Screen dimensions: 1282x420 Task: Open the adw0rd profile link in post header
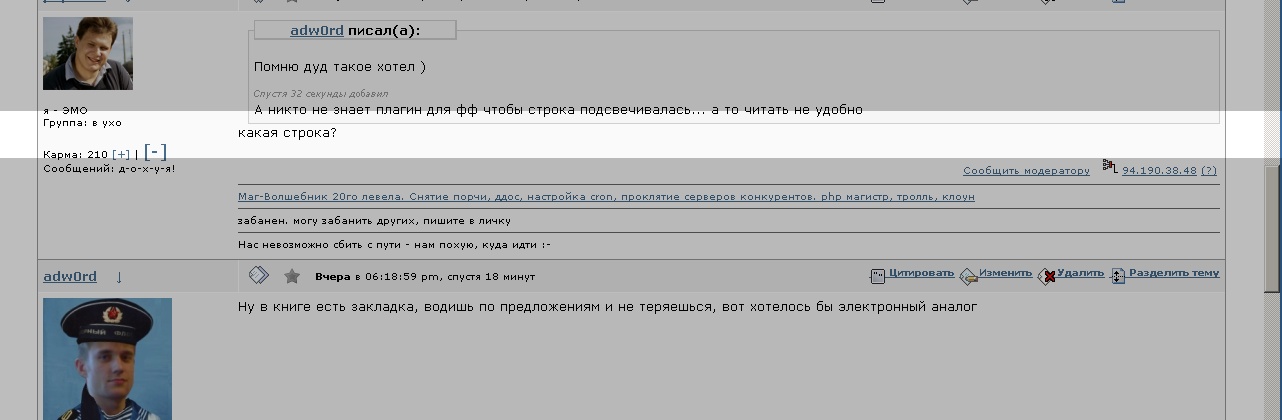[x=70, y=277]
